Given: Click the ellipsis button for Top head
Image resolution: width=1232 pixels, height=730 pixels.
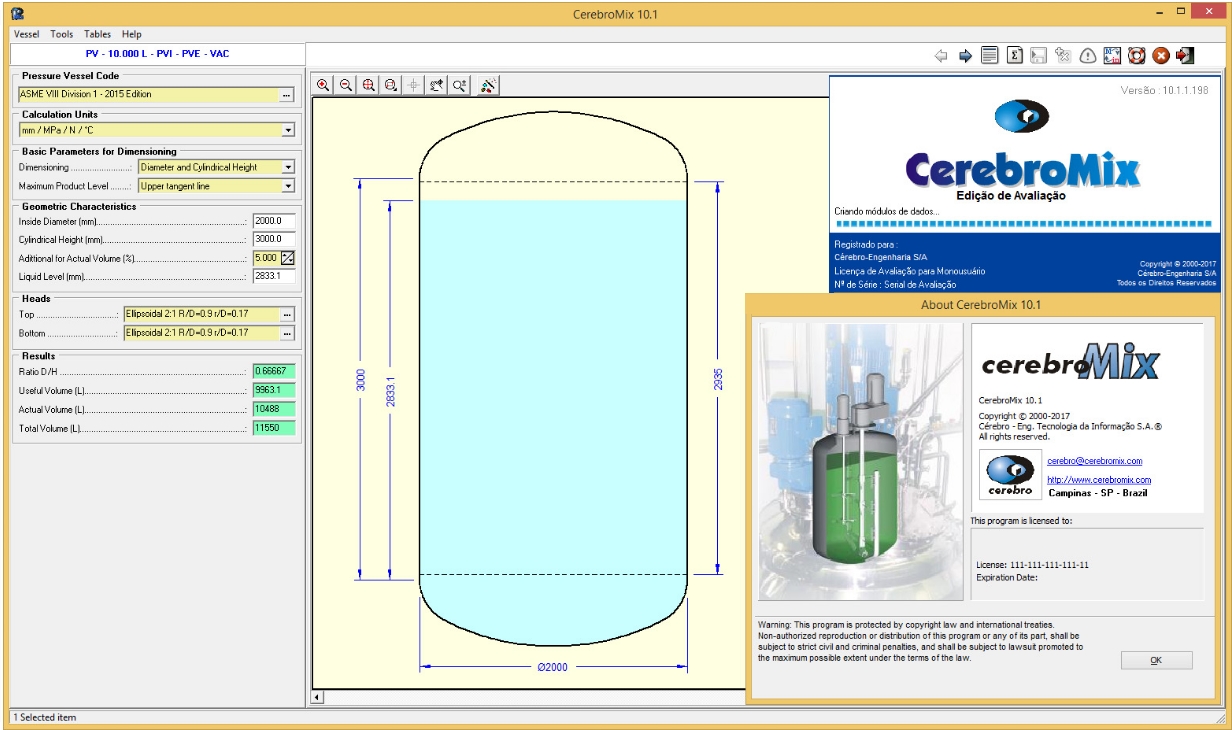Looking at the screenshot, I should pyautogui.click(x=287, y=314).
